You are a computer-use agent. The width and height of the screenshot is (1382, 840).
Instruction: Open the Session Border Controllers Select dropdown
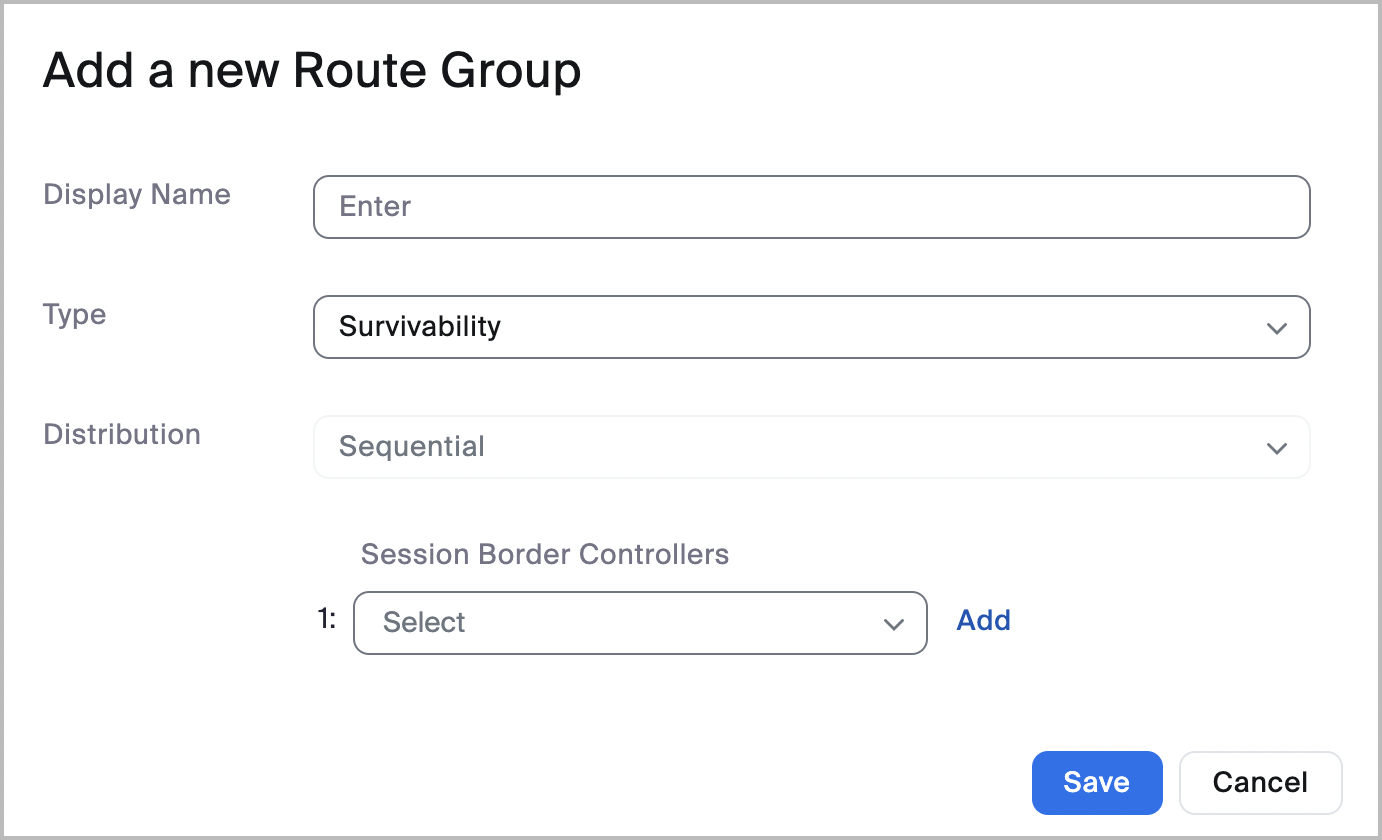[x=640, y=623]
